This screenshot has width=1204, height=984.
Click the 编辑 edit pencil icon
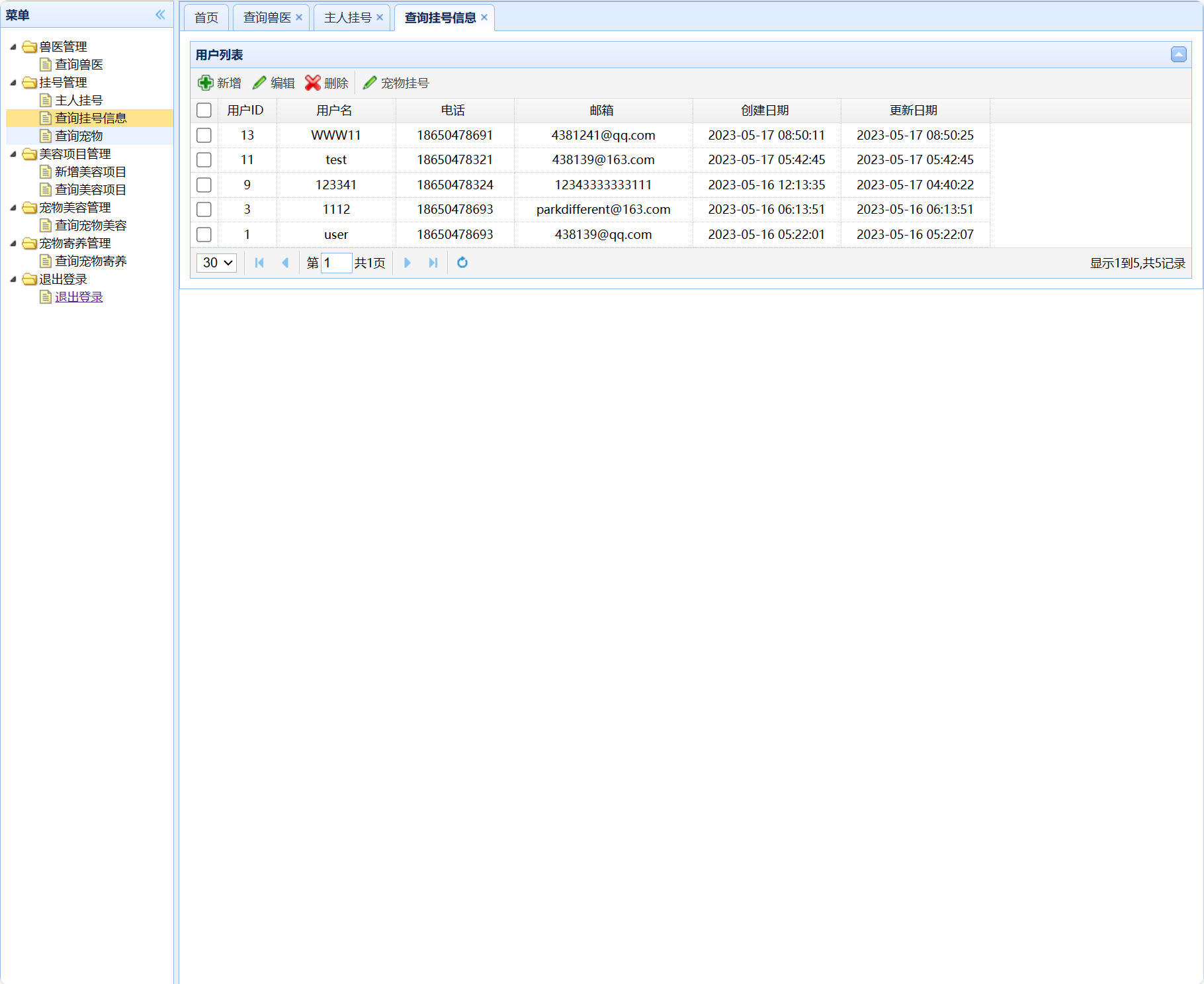259,83
